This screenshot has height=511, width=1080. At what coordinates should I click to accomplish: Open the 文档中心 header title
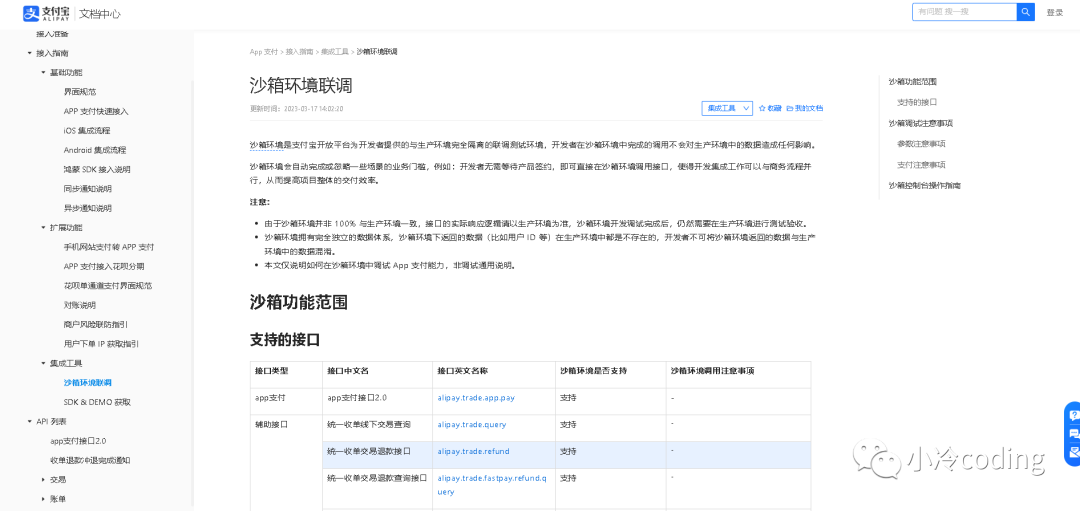point(101,13)
